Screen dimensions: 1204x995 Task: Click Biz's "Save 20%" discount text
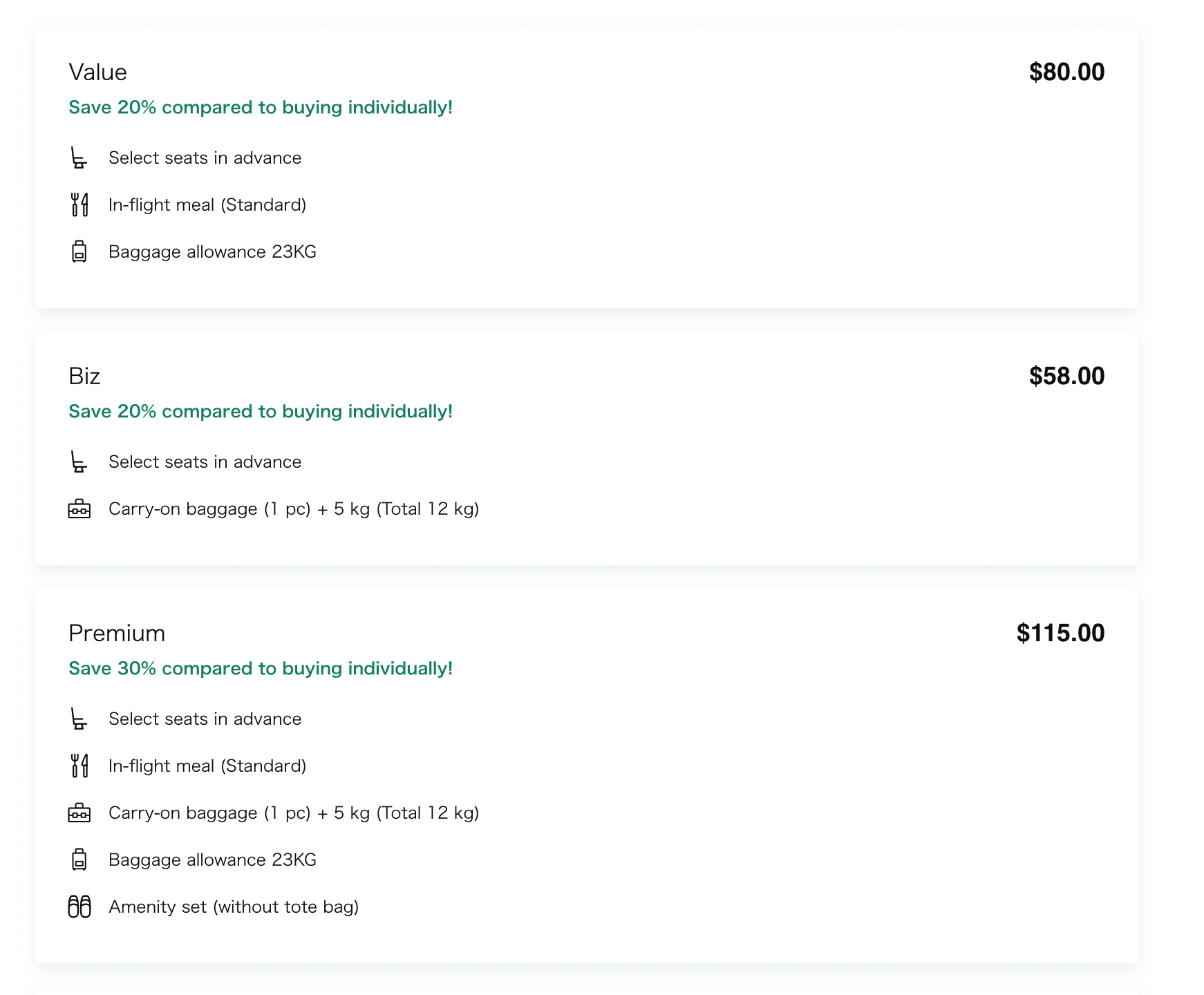(x=261, y=412)
